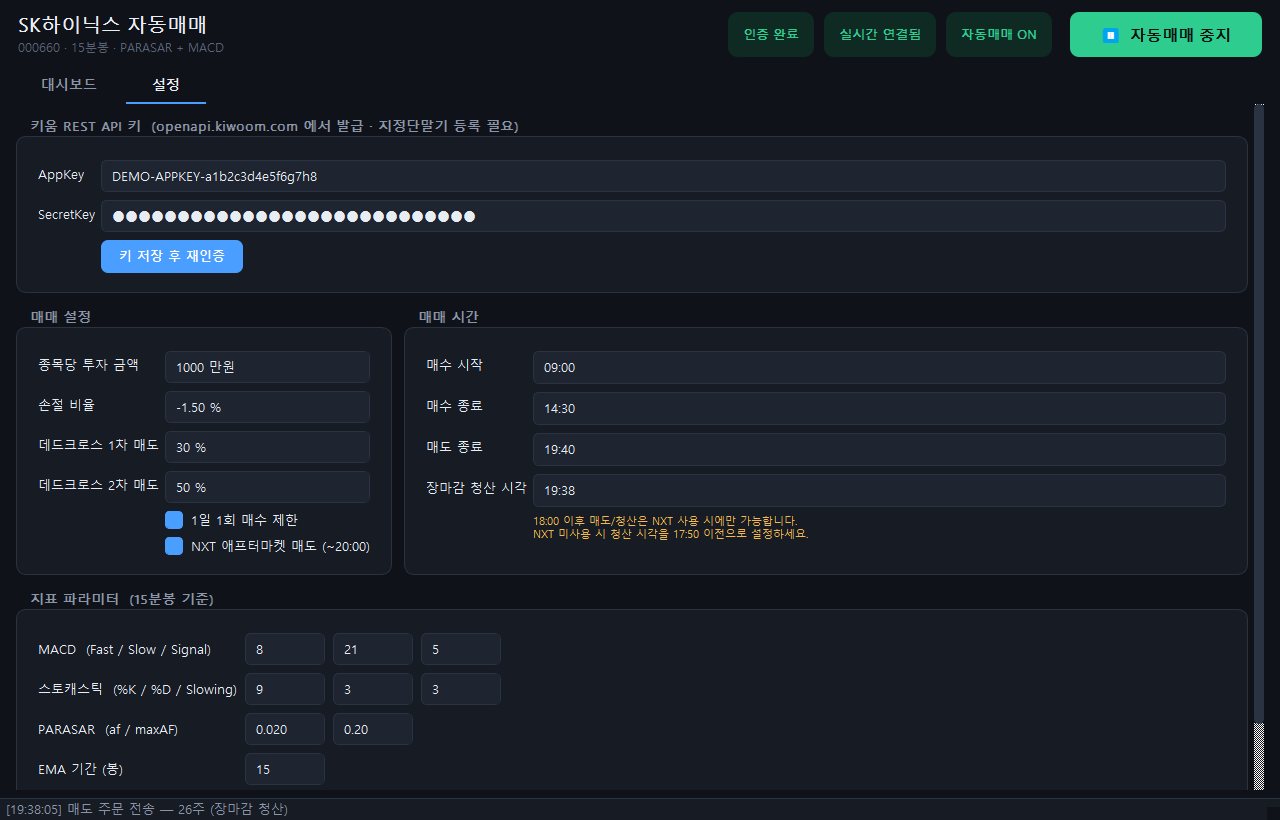
Task: Edit the 장마감 청산 시각 field
Action: (x=879, y=490)
